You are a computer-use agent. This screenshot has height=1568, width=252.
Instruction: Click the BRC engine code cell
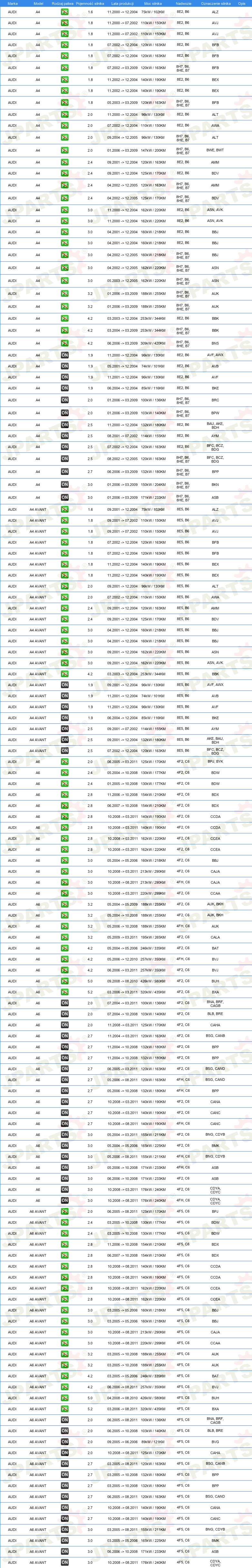(x=215, y=400)
